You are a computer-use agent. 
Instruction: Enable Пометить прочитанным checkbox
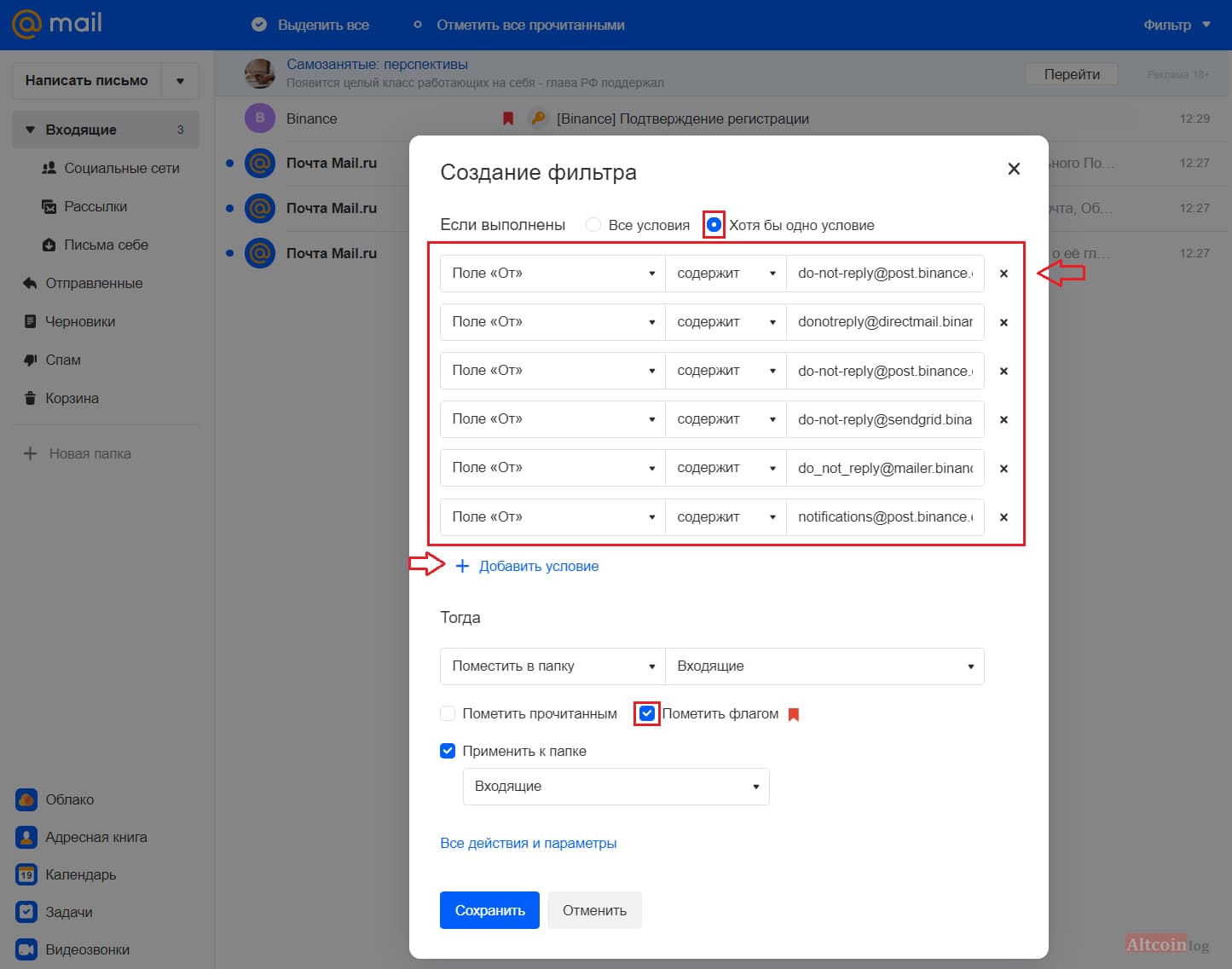(448, 713)
